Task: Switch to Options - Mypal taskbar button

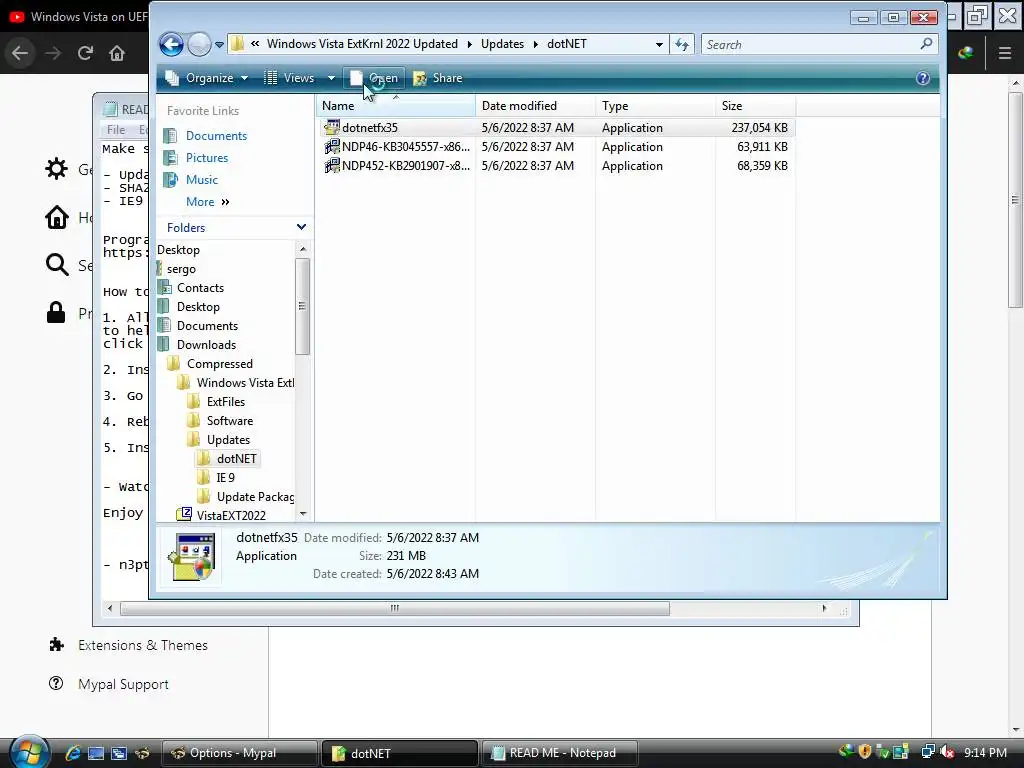Action: [240, 753]
